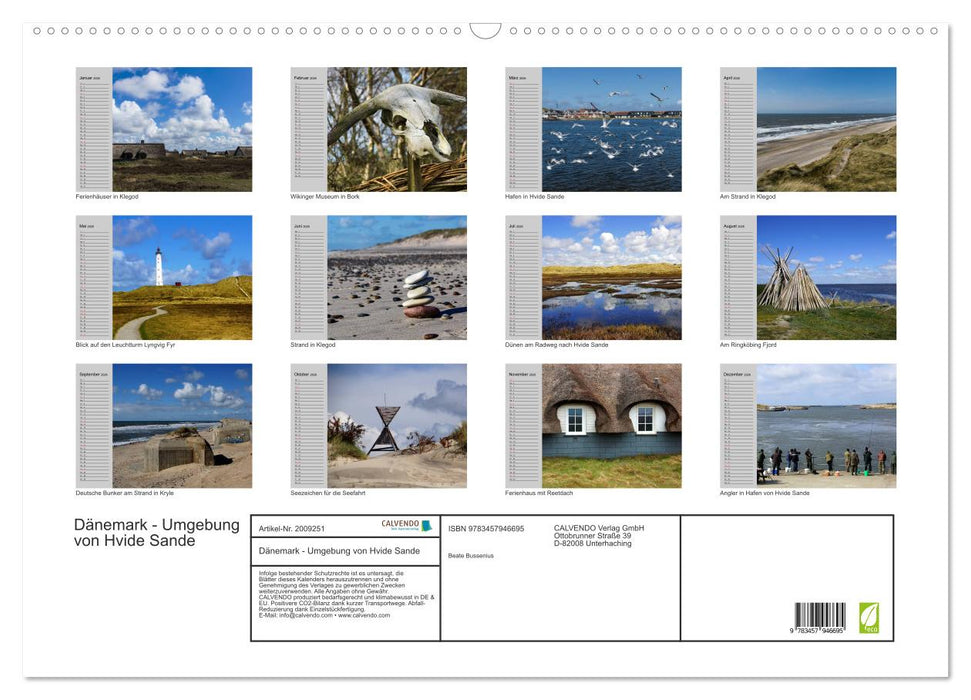Image resolution: width=971 pixels, height=700 pixels.
Task: Select the August mini calendar header
Action: click(x=731, y=228)
